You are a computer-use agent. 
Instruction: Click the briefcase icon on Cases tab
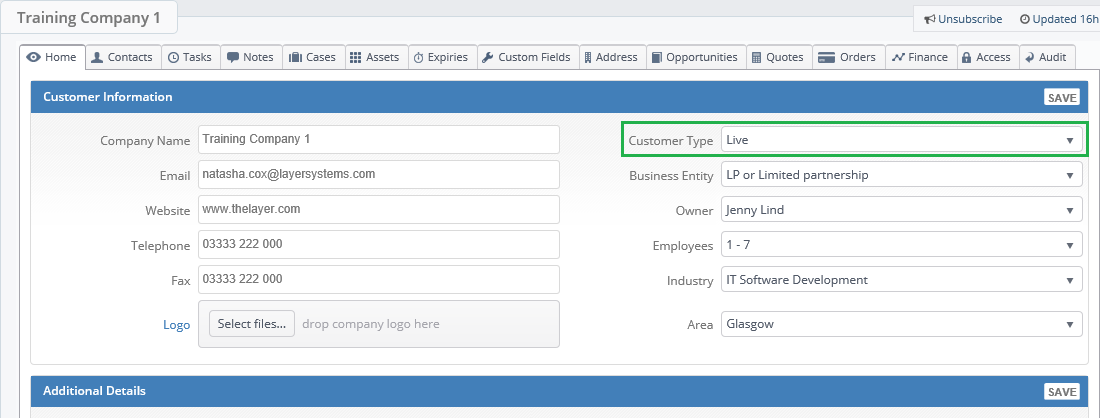pyautogui.click(x=295, y=58)
